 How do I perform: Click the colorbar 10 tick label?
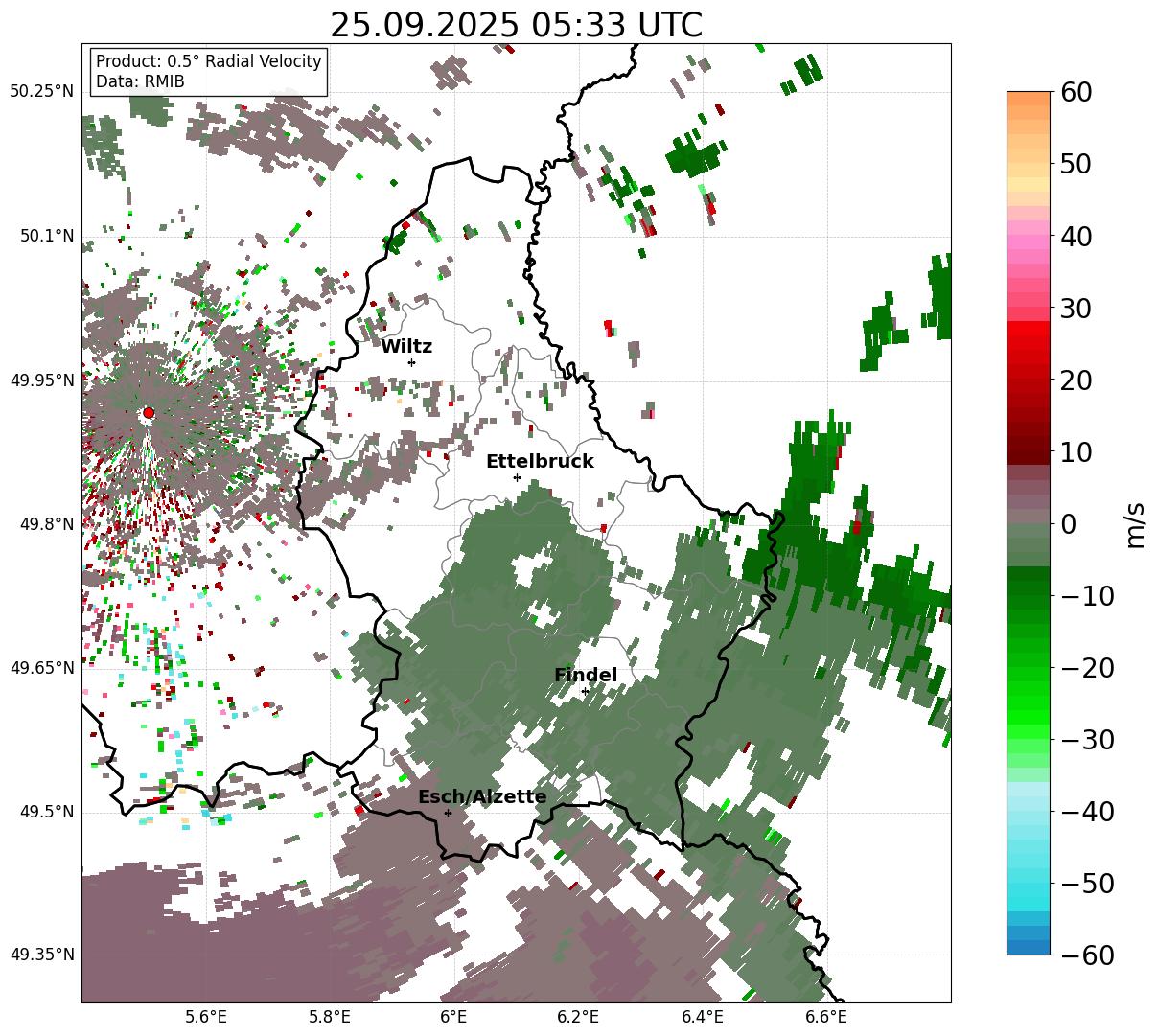tap(1075, 451)
